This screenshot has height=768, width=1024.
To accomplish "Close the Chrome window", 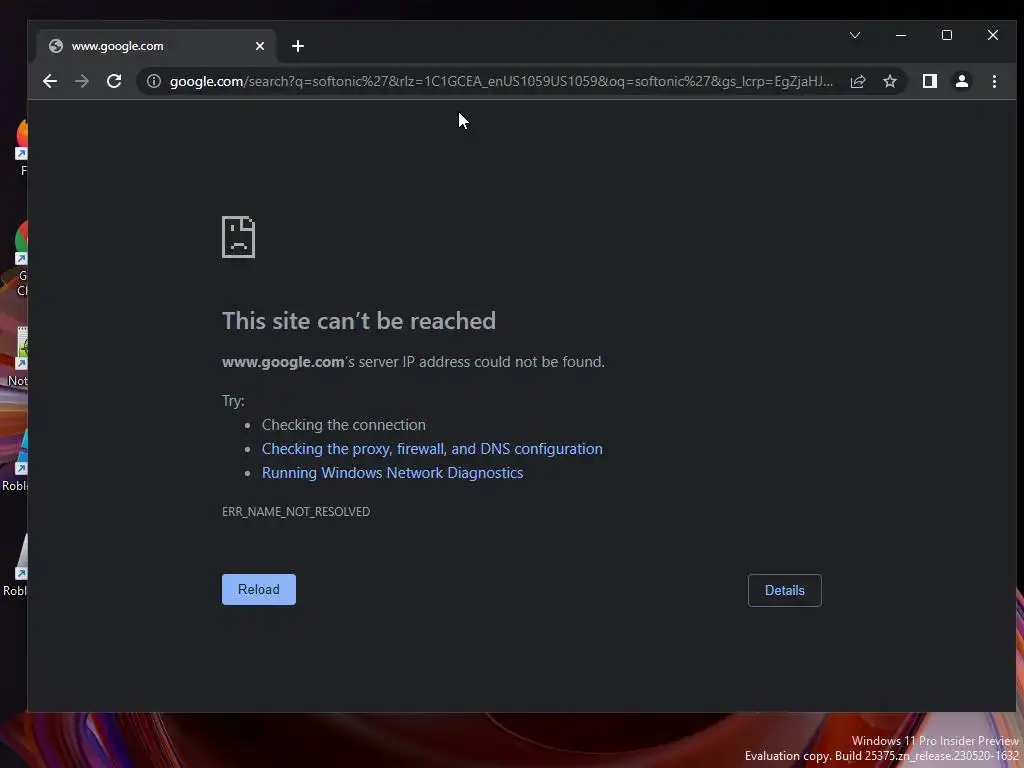I will pos(993,35).
